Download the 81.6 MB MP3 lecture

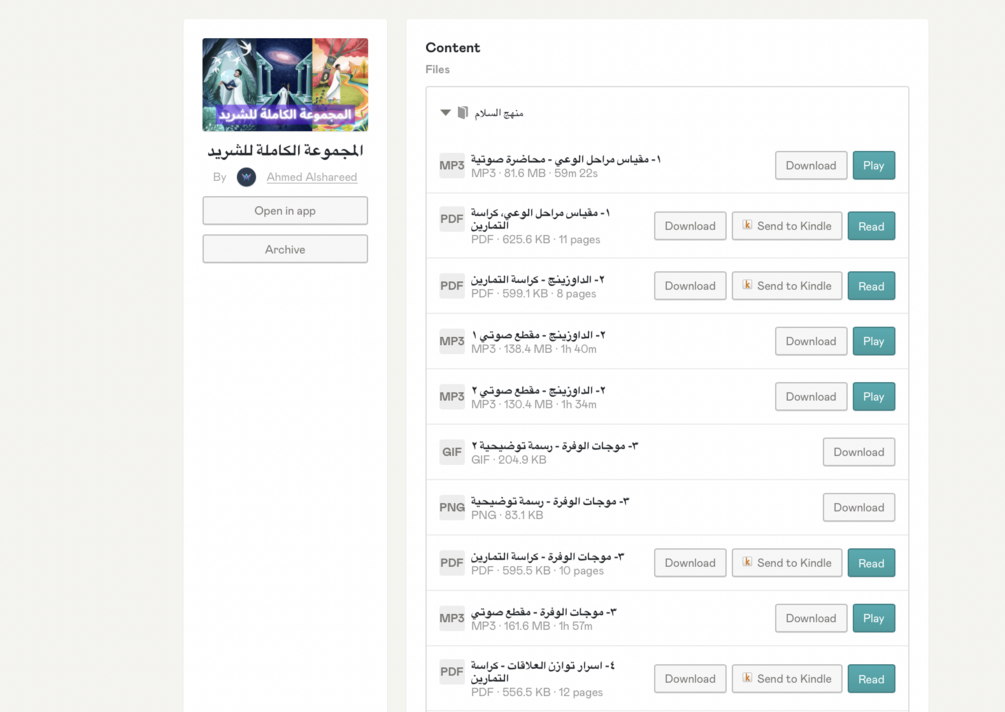coord(811,165)
